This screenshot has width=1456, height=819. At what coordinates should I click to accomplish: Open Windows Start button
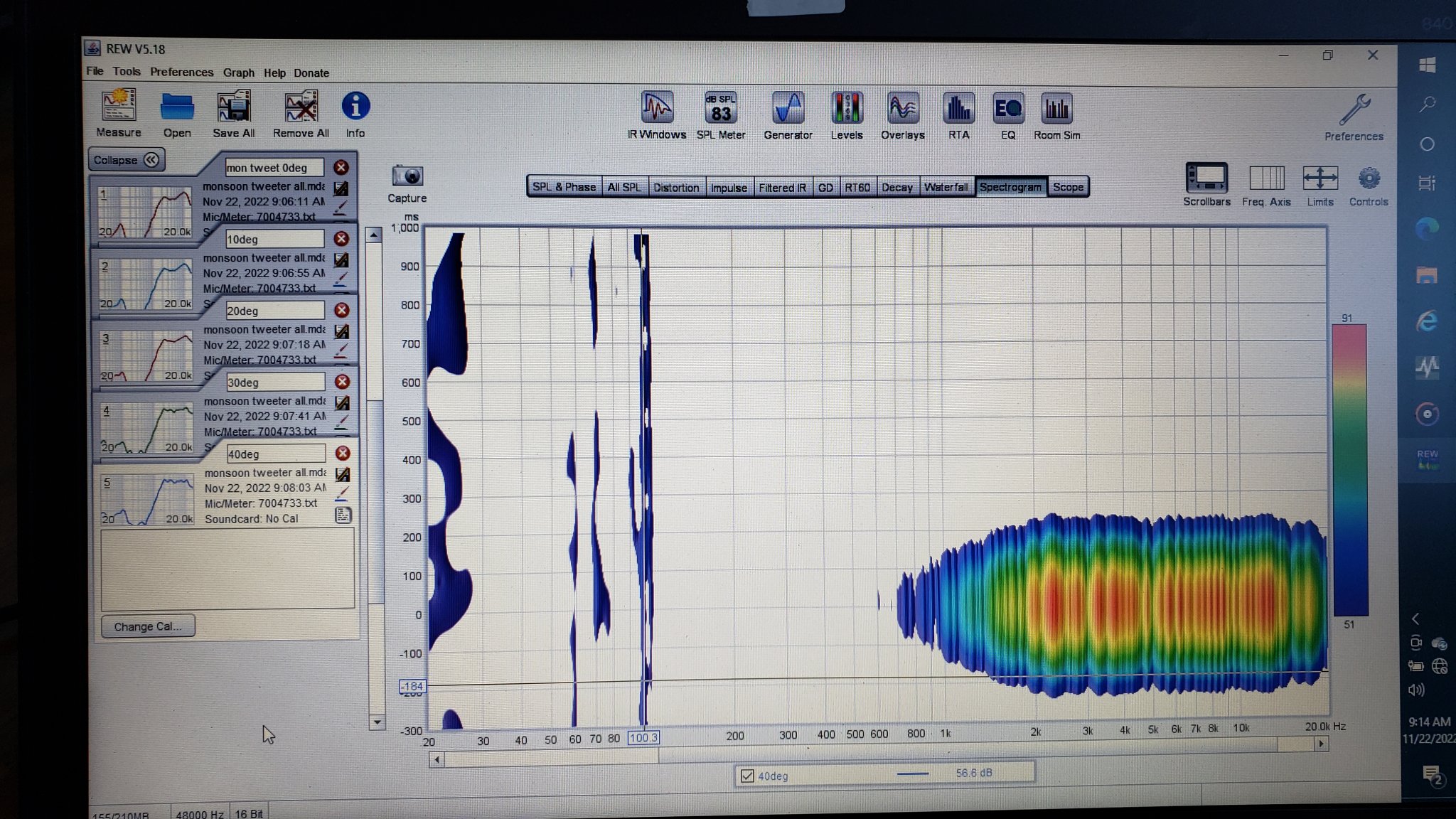(x=1426, y=65)
